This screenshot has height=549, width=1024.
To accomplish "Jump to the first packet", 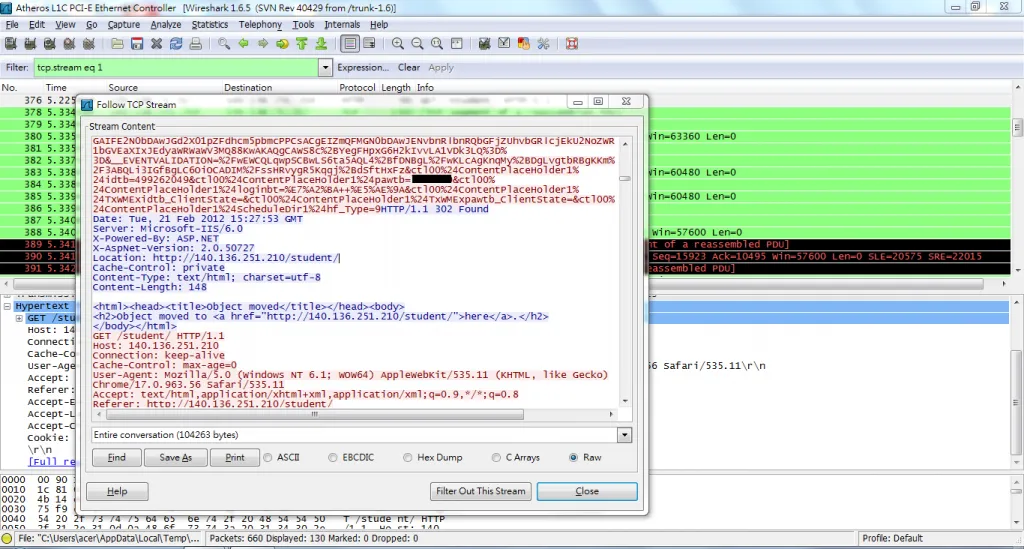I will (x=302, y=44).
